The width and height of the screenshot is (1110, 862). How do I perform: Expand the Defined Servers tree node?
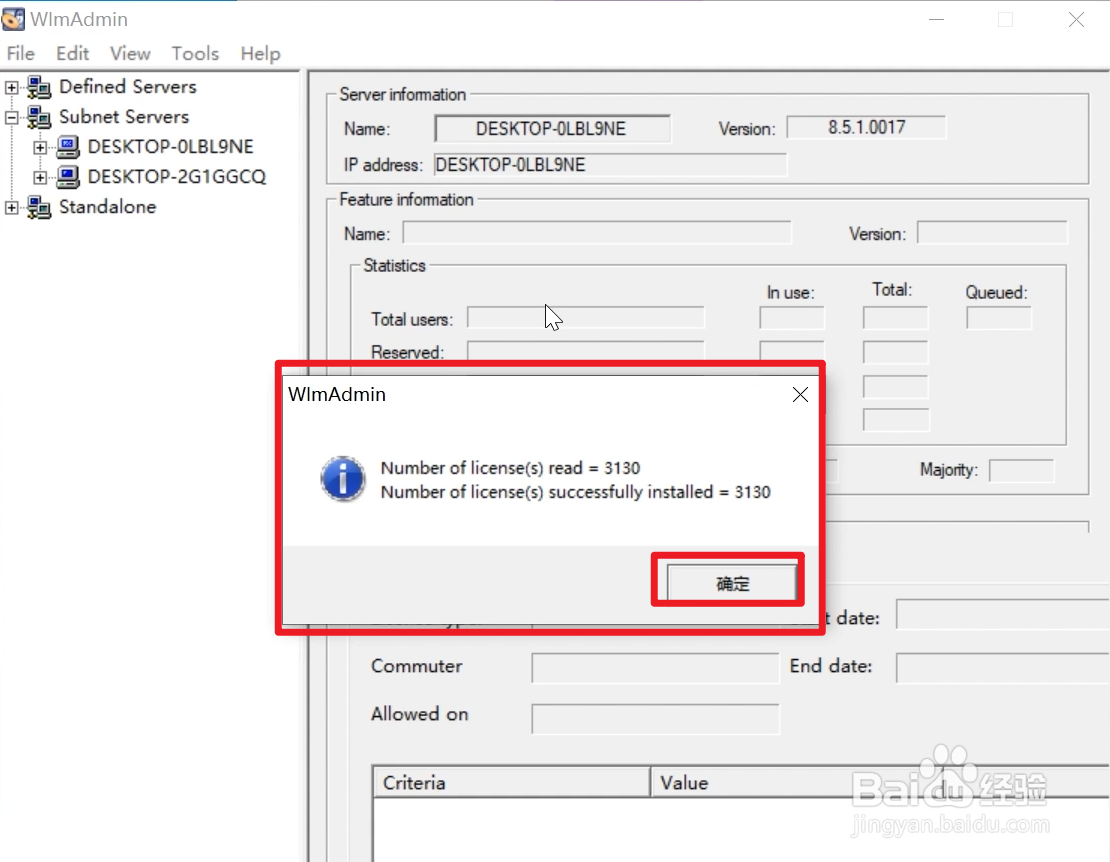[11, 87]
